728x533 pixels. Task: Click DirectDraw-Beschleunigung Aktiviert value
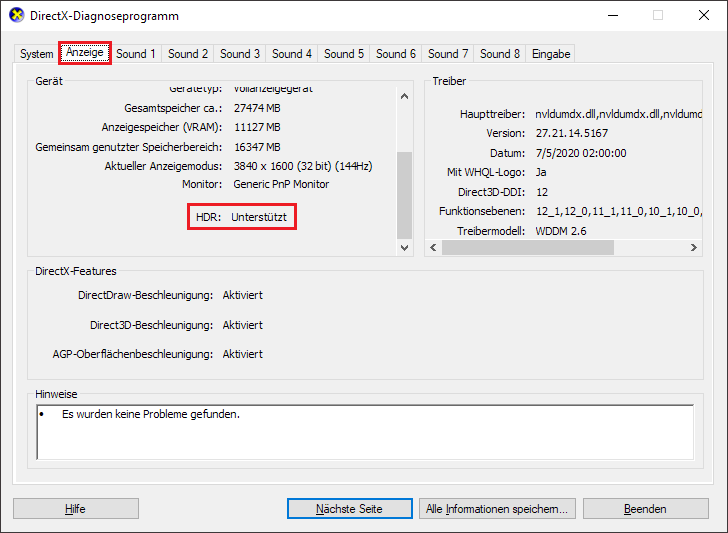(x=242, y=295)
